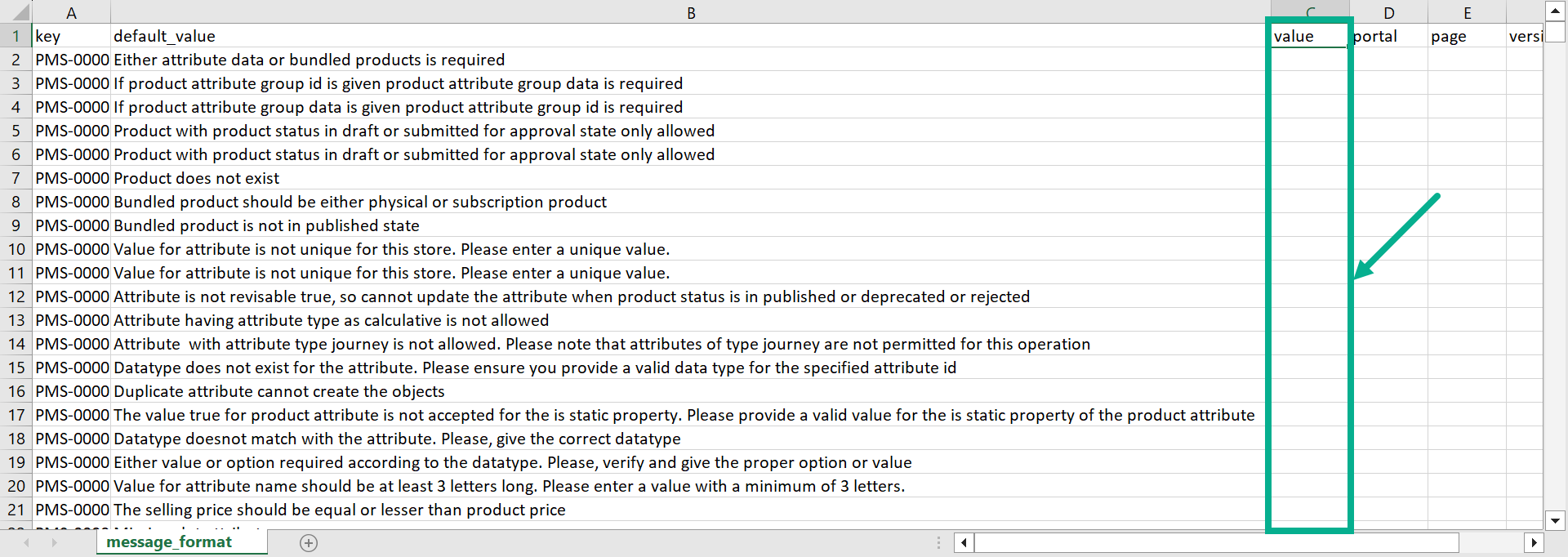Click the horizontal scrollbar left arrow

pyautogui.click(x=964, y=542)
